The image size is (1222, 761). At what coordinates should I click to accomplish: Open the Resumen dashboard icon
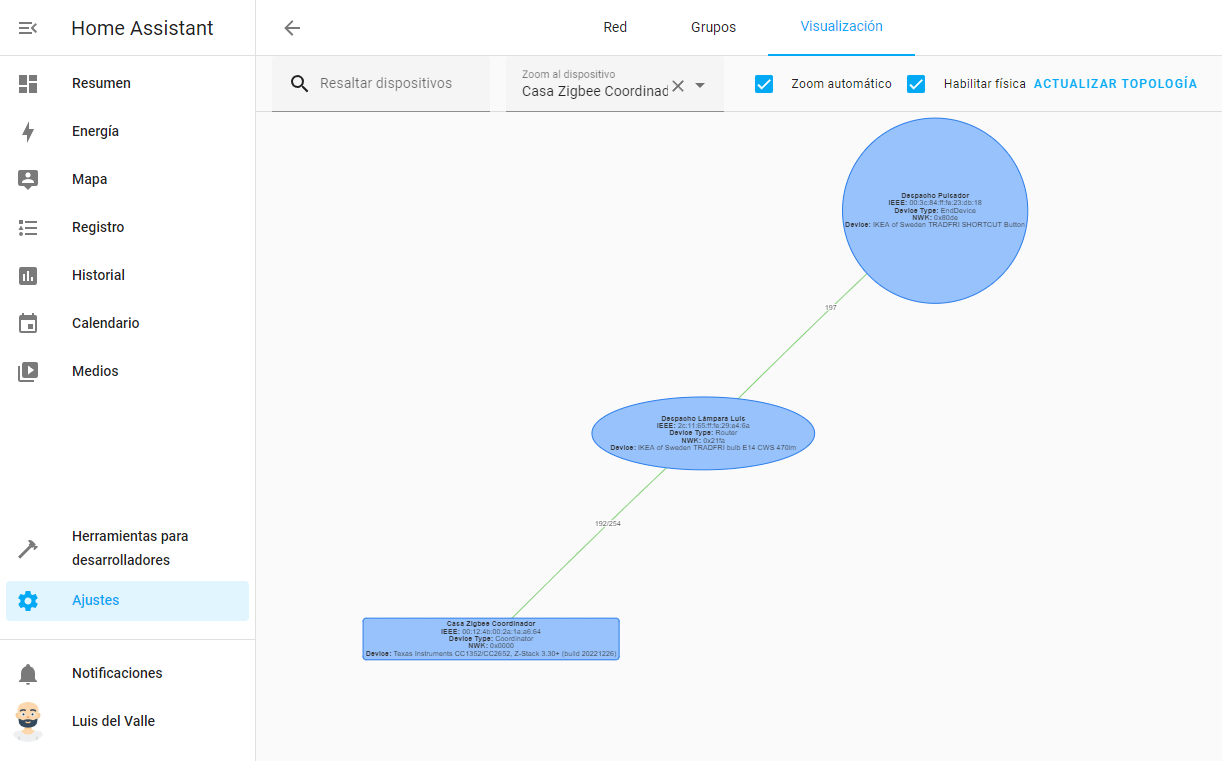click(28, 84)
